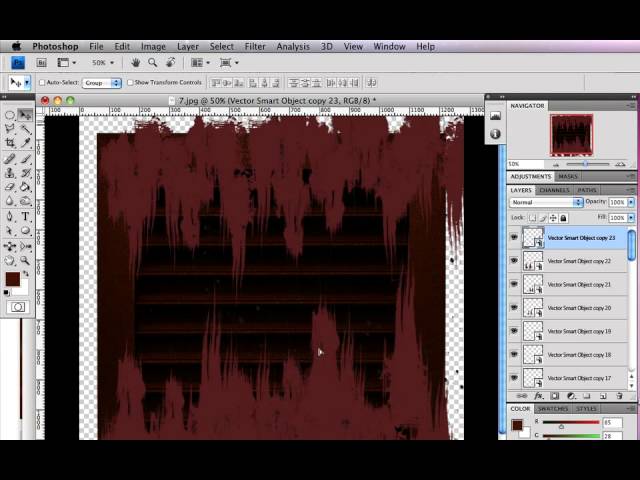640x480 pixels.
Task: Enable the Auto-Select checkbox
Action: pyautogui.click(x=43, y=83)
